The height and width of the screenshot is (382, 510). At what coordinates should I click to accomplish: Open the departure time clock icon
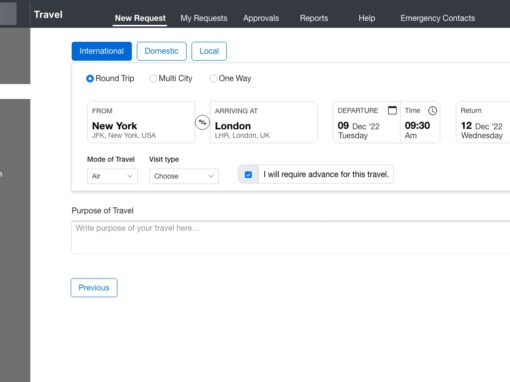point(432,111)
